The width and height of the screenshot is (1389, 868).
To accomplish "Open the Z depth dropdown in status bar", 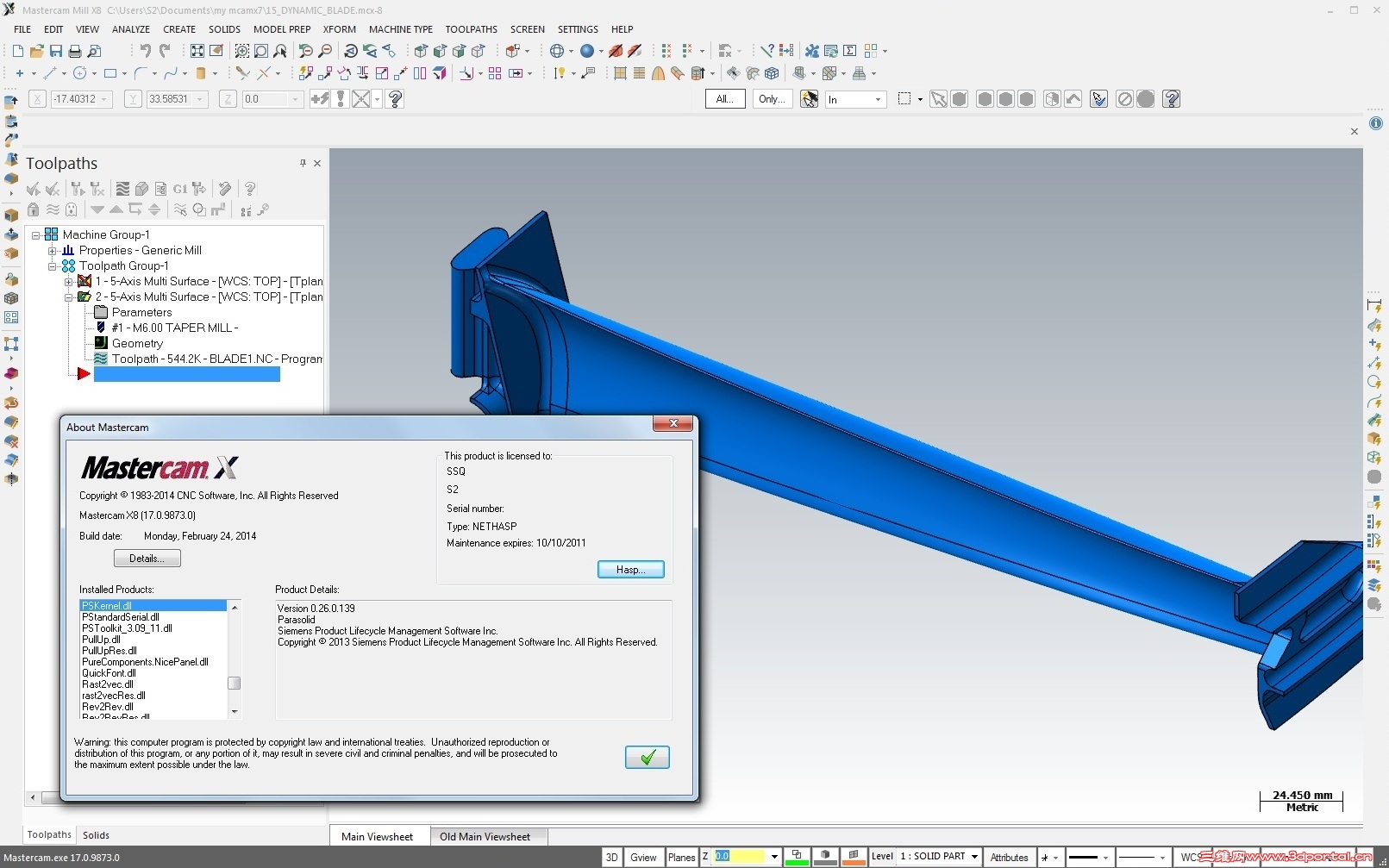I will point(774,857).
